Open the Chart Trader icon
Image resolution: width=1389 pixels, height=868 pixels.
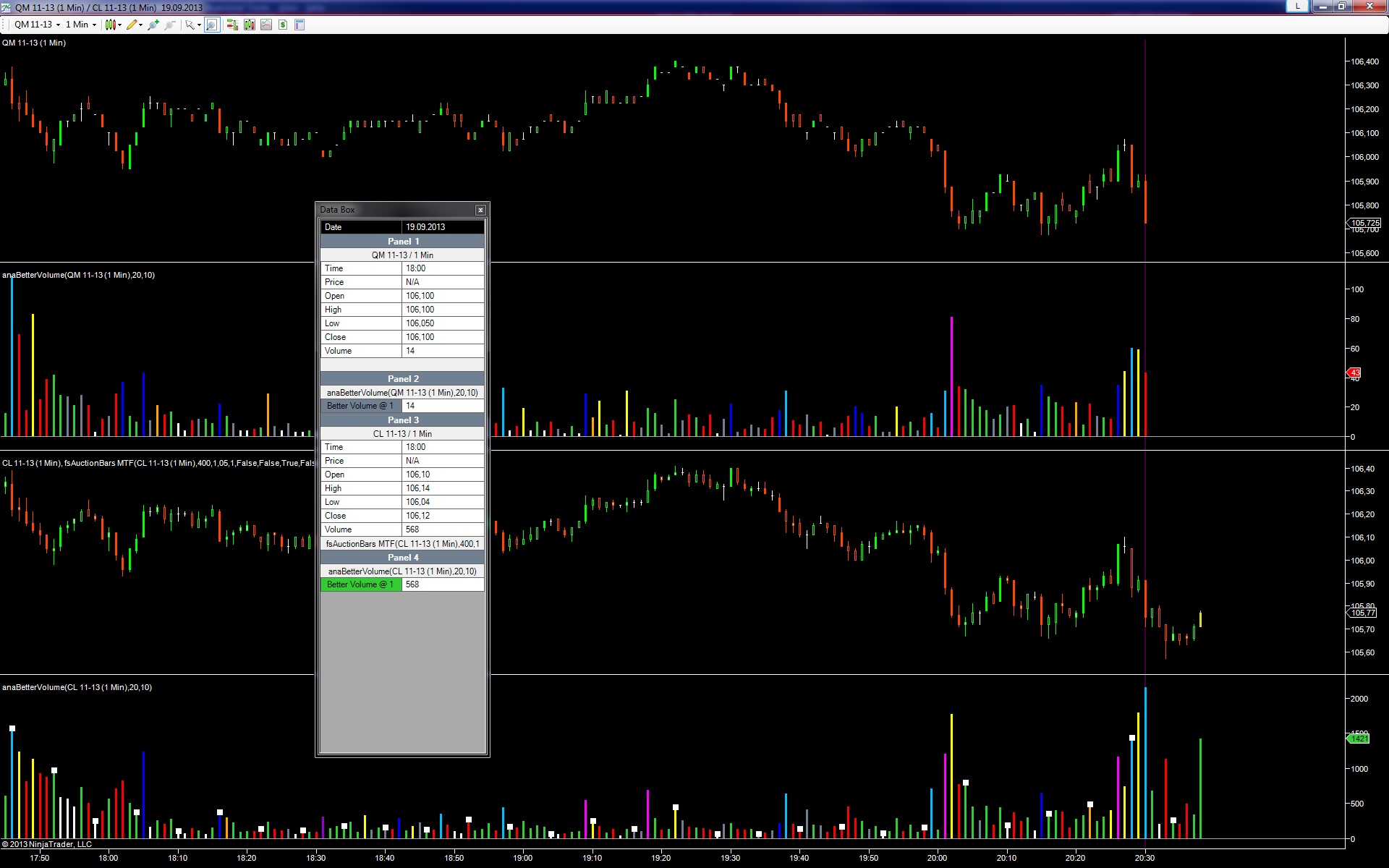232,25
